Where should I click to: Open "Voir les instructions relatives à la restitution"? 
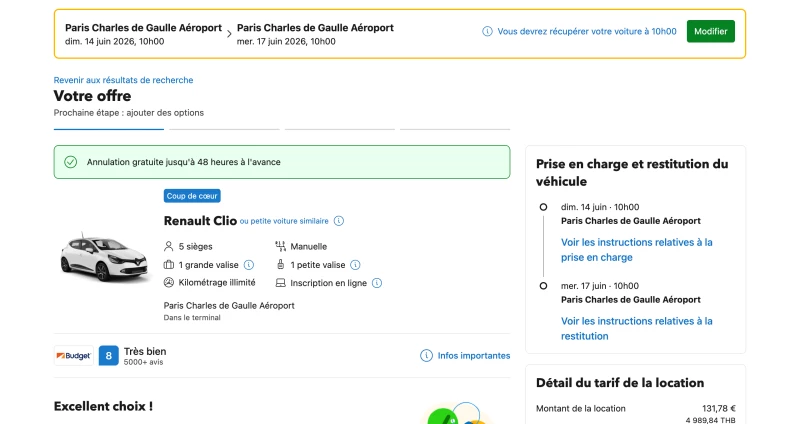tap(636, 329)
